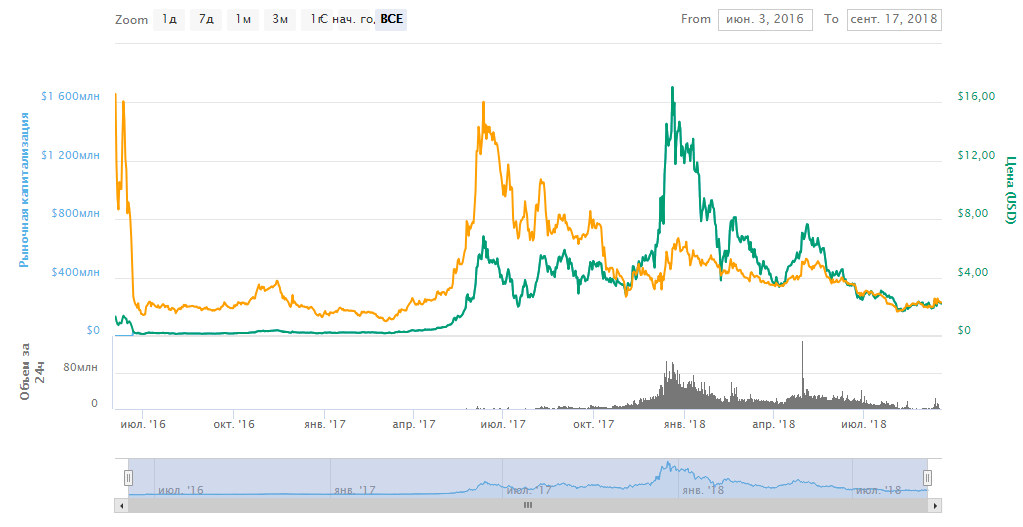Grab the right navigator range handle
The height and width of the screenshot is (527, 1023).
pos(927,478)
